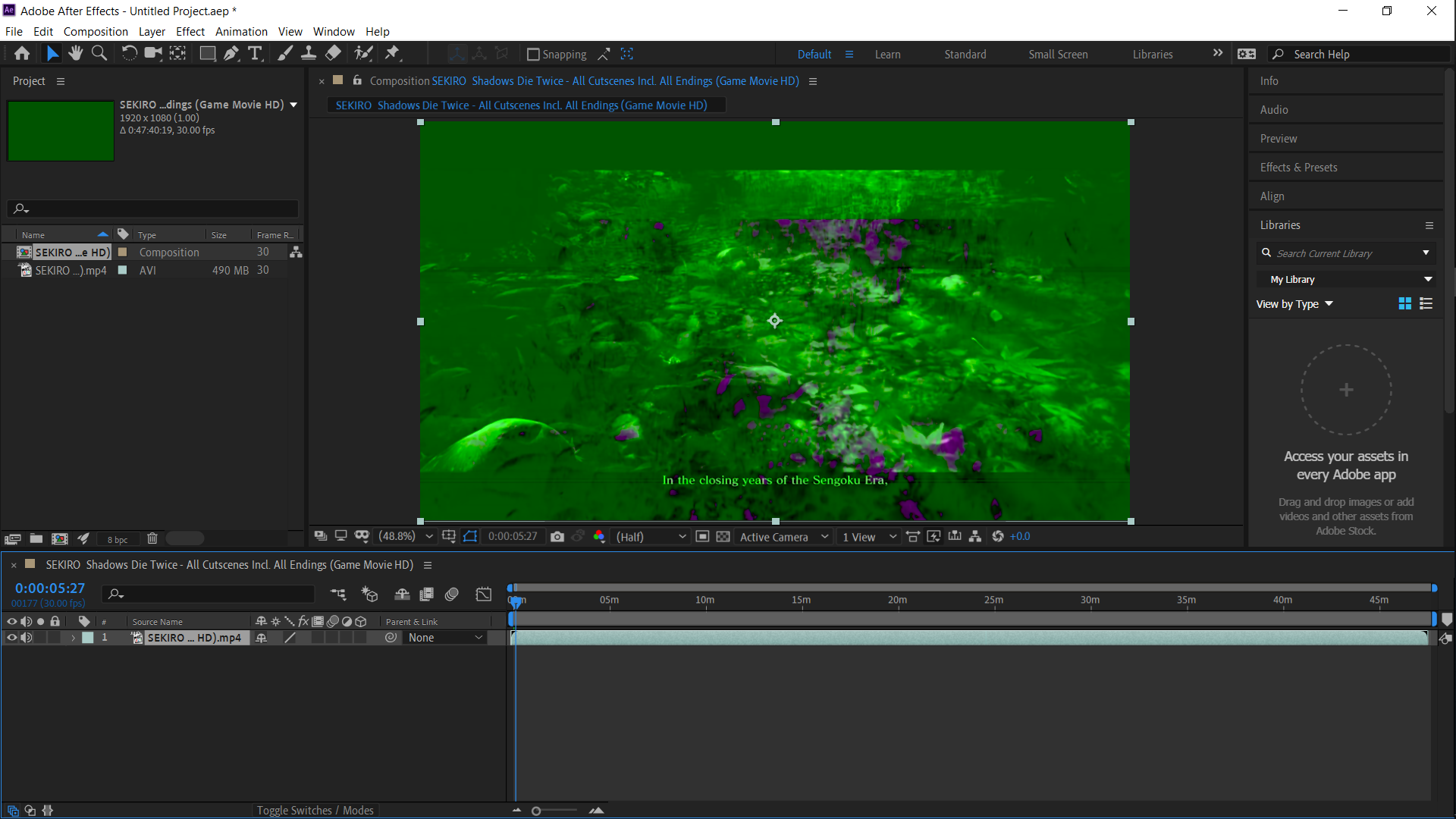Screen dimensions: 1456x819
Task: Click the new folder icon in Project panel
Action: click(x=36, y=539)
